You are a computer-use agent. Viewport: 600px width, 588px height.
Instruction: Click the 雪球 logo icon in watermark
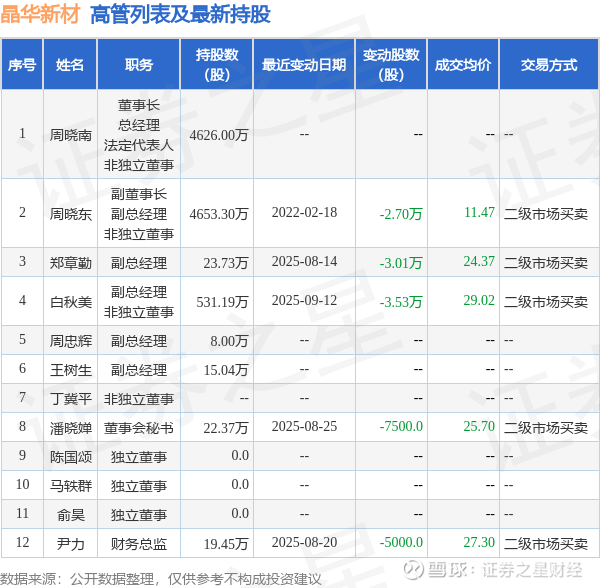click(413, 570)
